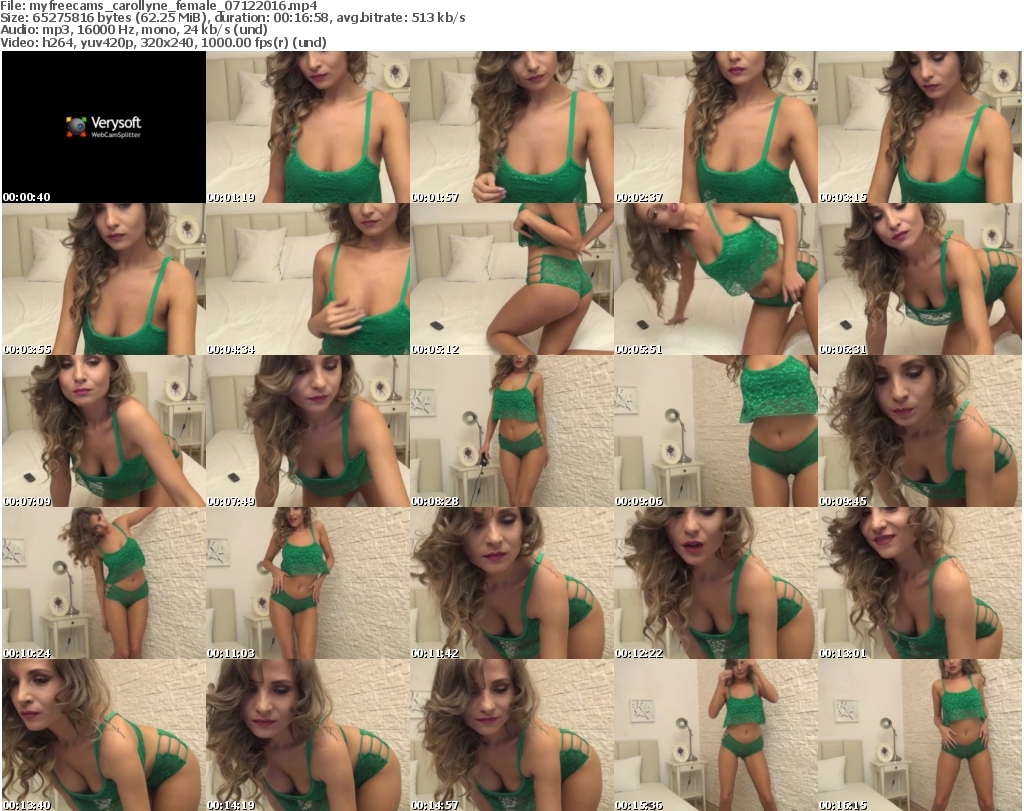
Task: Click the Video h264 320x240 info line
Action: [163, 42]
